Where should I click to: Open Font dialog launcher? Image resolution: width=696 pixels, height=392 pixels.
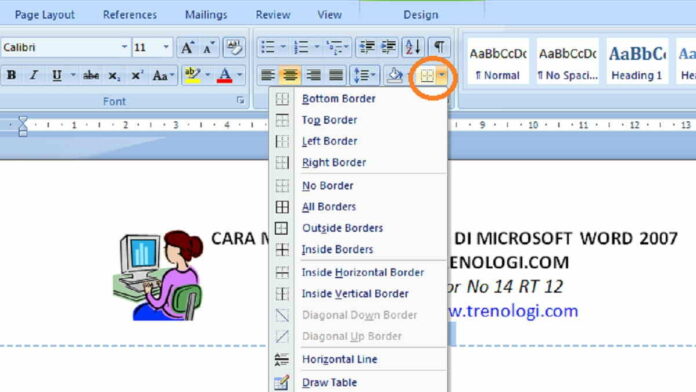pos(241,101)
